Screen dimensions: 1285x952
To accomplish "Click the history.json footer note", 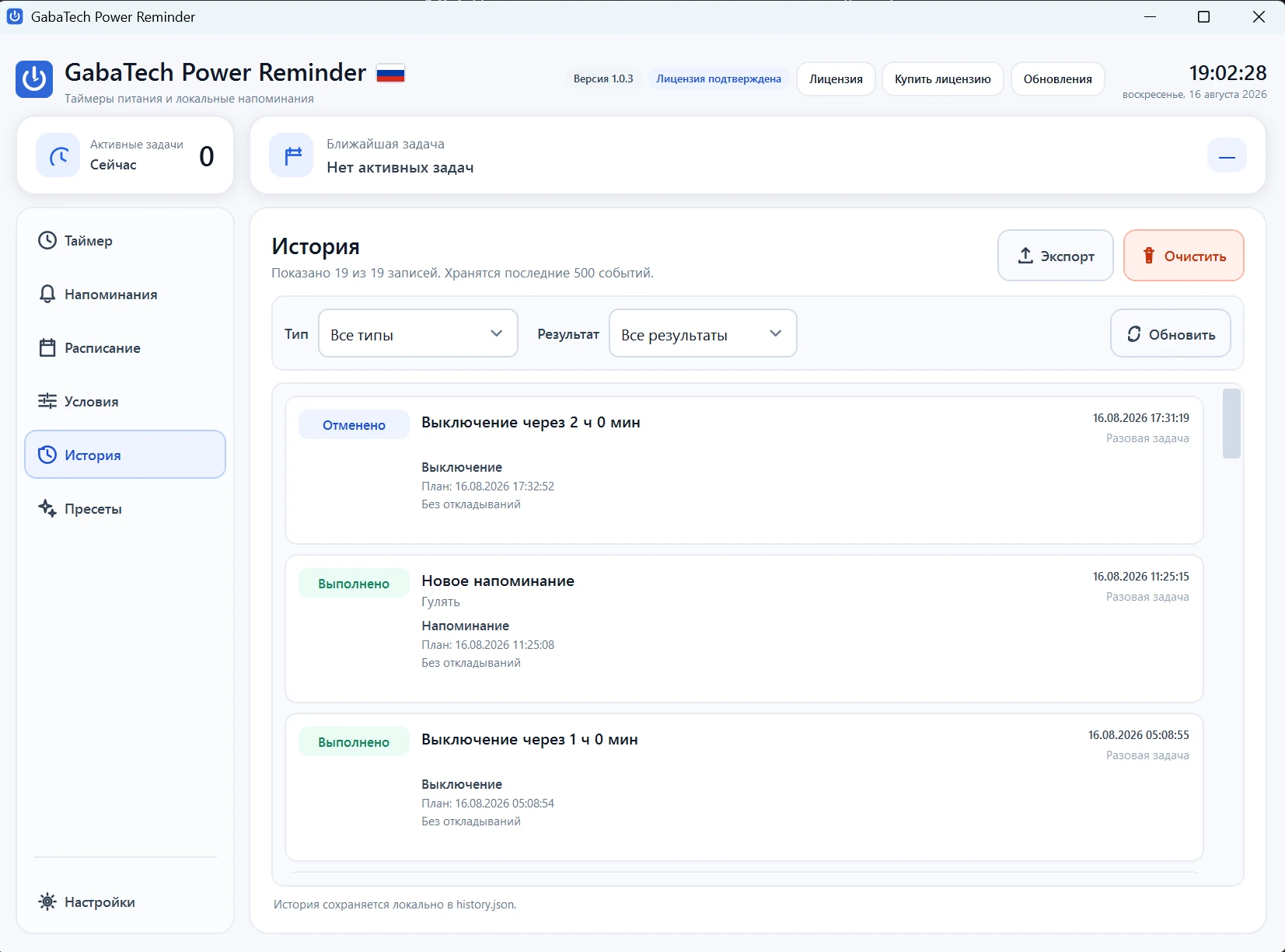I will pyautogui.click(x=394, y=904).
